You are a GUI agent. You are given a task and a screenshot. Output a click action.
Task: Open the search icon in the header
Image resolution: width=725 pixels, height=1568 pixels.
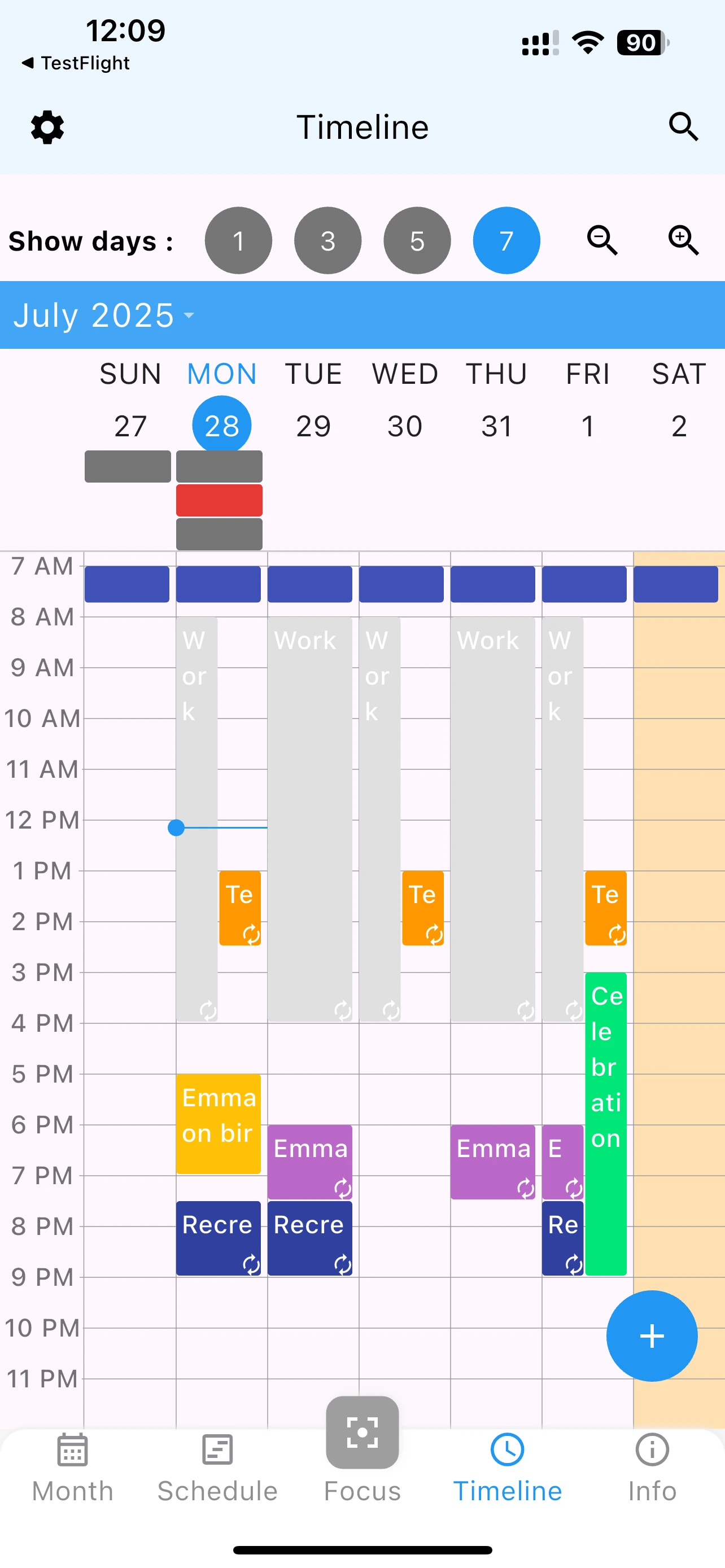[683, 128]
